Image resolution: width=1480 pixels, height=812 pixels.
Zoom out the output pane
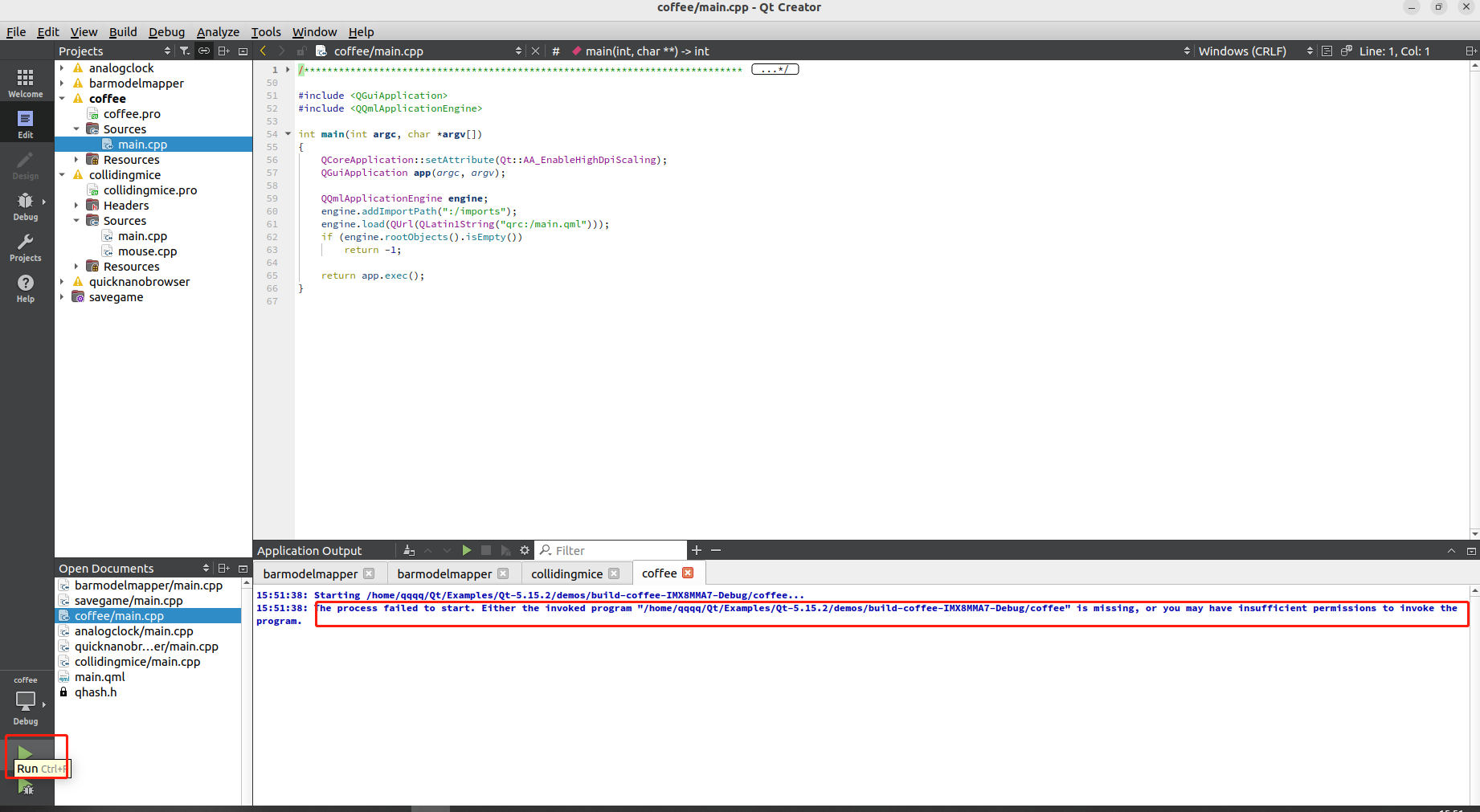click(x=716, y=550)
